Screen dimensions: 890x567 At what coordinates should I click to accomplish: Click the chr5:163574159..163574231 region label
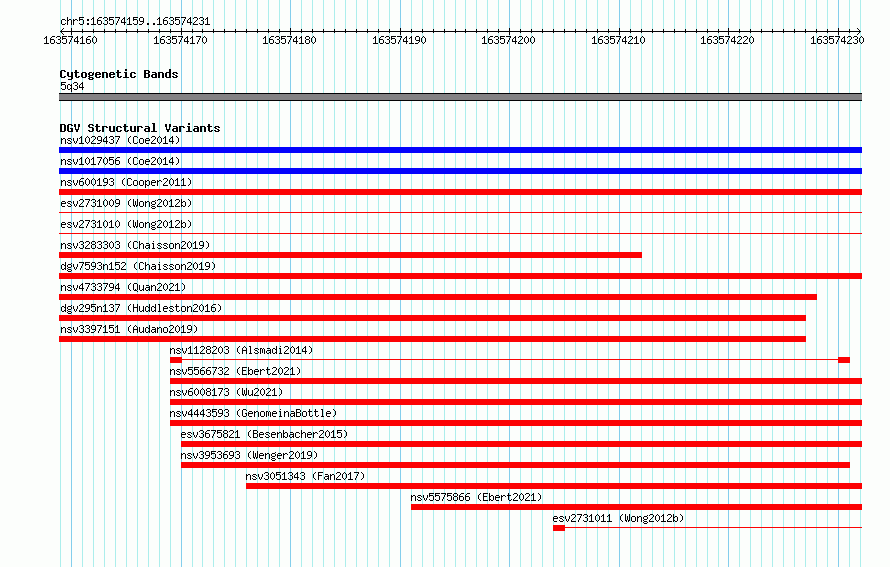(135, 21)
